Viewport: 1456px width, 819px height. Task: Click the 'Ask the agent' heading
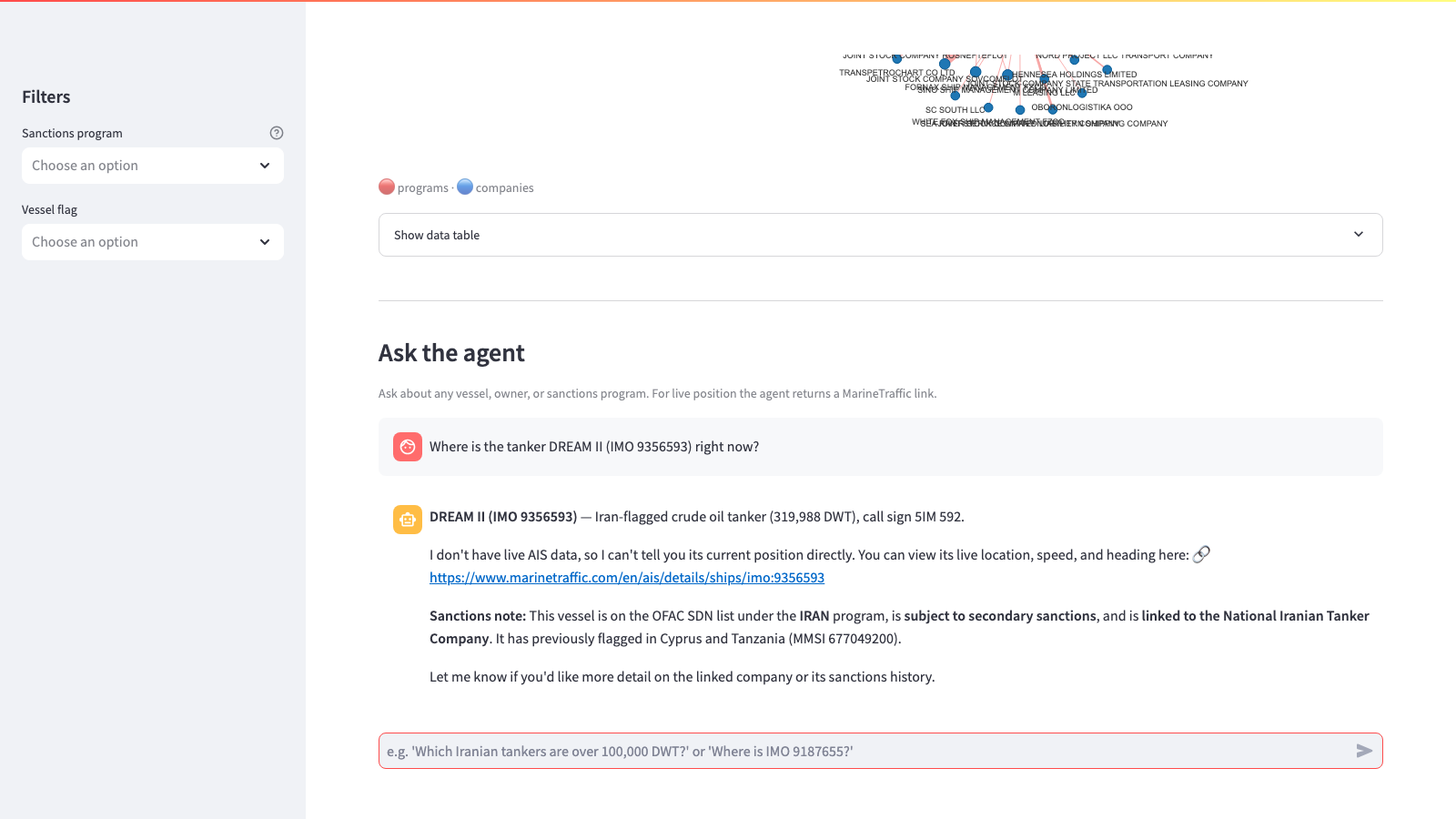pos(451,353)
